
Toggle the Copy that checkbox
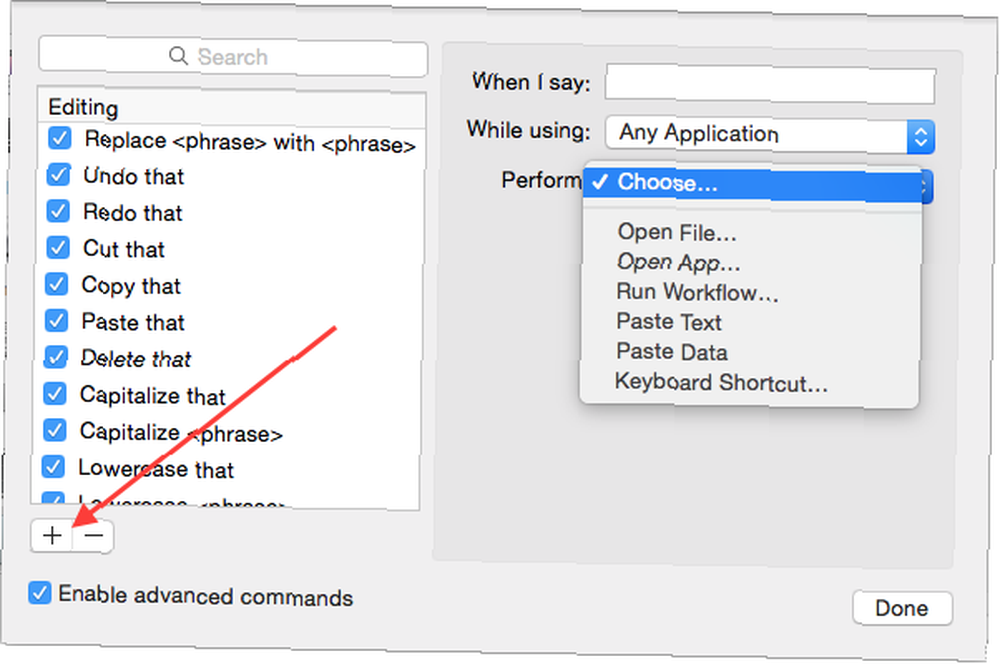point(57,284)
